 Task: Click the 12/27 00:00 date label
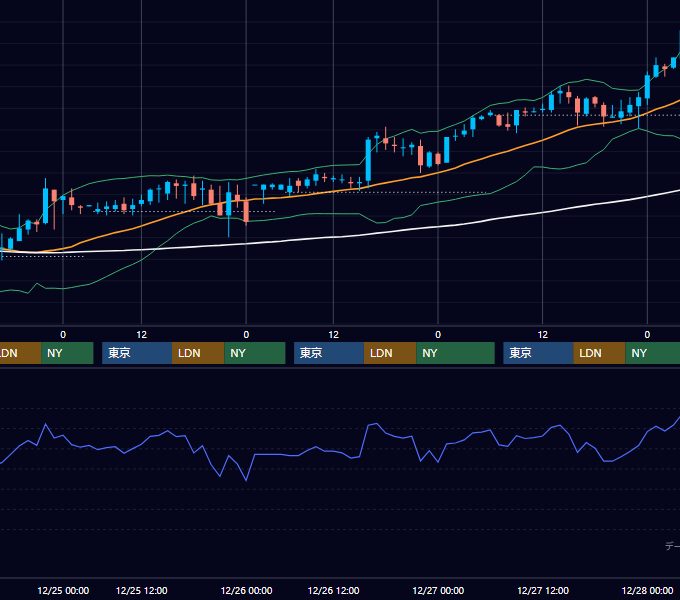438,590
